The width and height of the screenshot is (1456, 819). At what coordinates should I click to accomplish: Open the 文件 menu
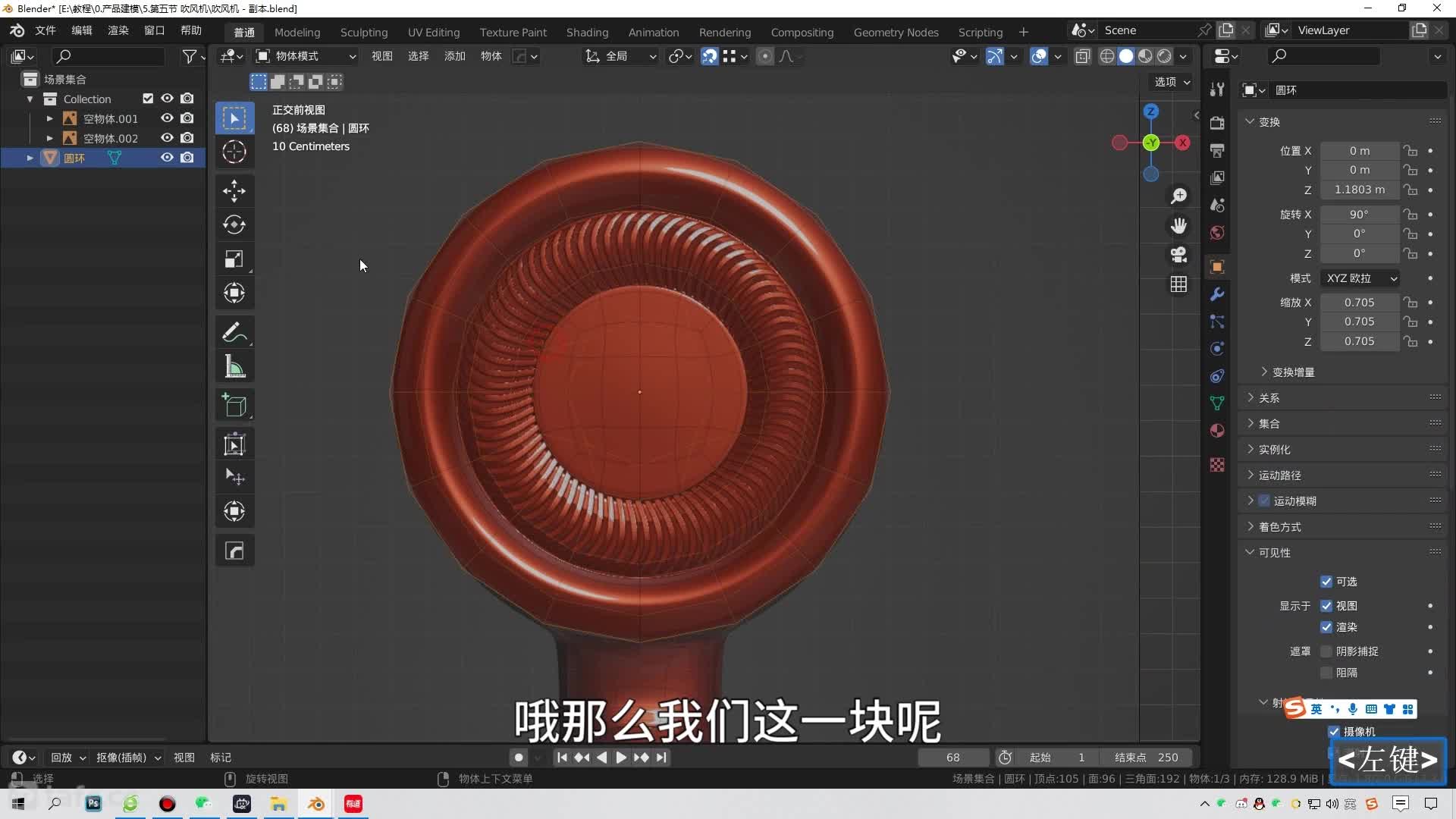point(45,30)
